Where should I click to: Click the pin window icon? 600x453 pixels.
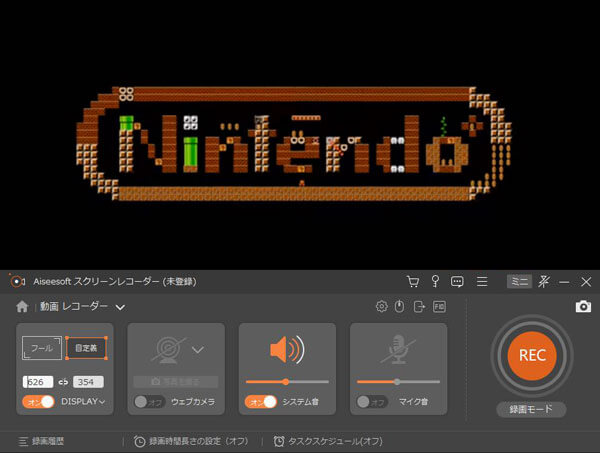(544, 282)
